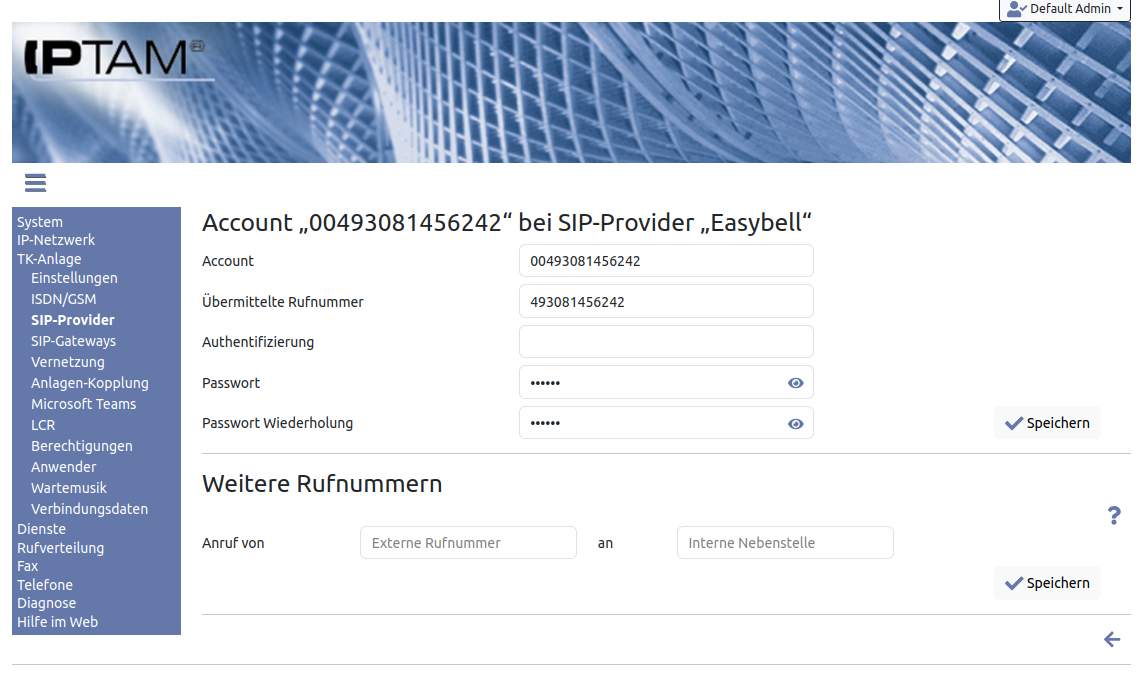Expand the TK-Anlage menu section
This screenshot has width=1147, height=674.
[49, 259]
